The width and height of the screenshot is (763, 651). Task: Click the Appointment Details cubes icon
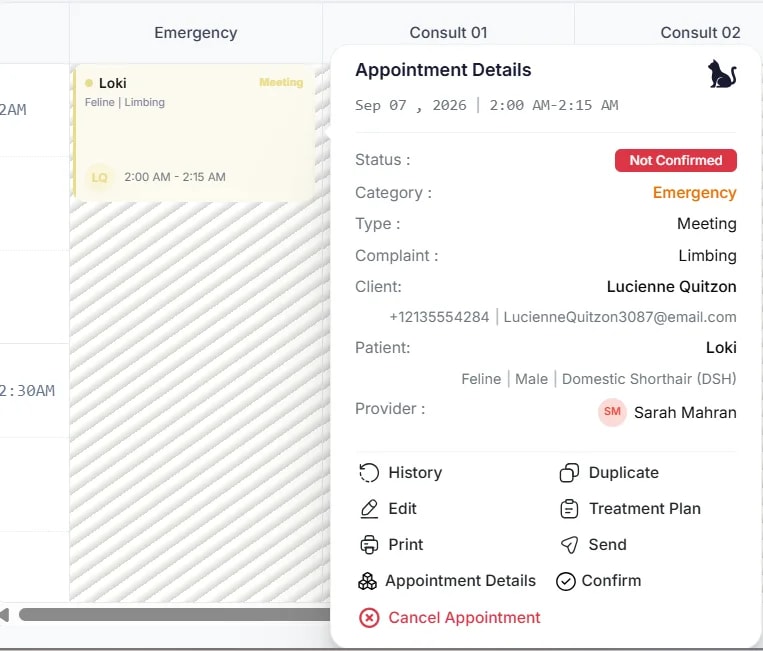367,580
